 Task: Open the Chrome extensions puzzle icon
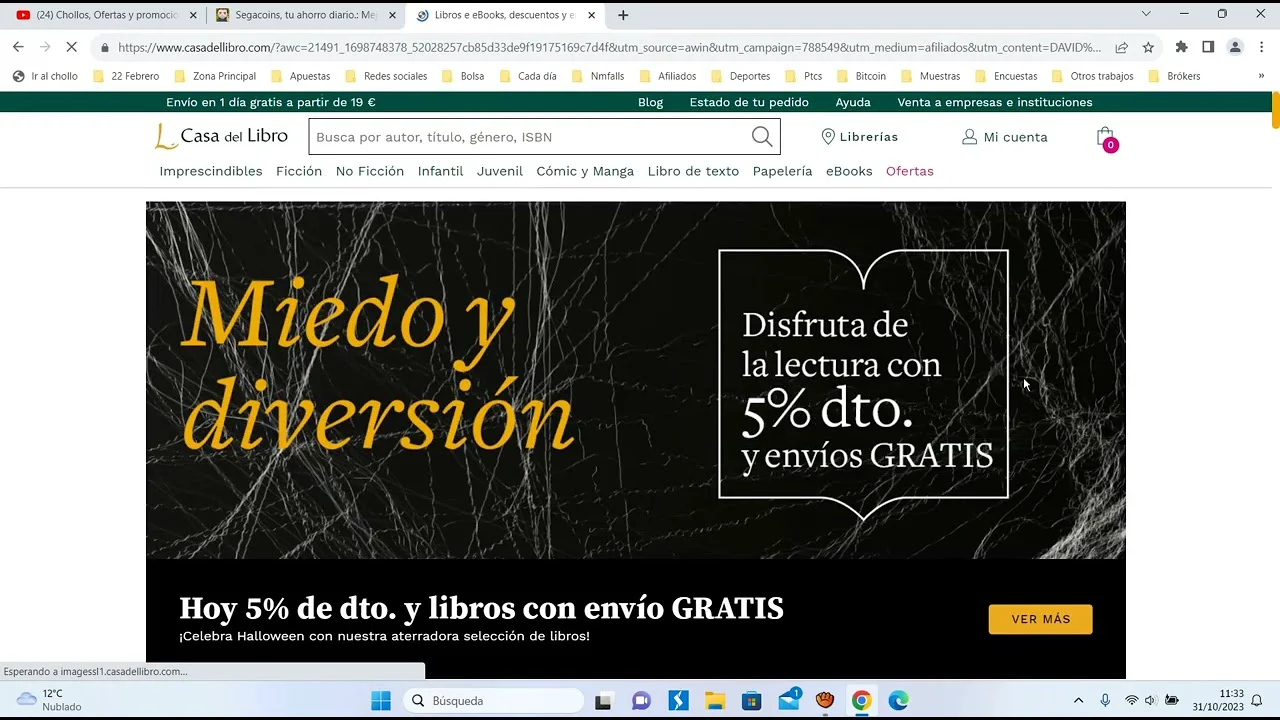click(1181, 47)
